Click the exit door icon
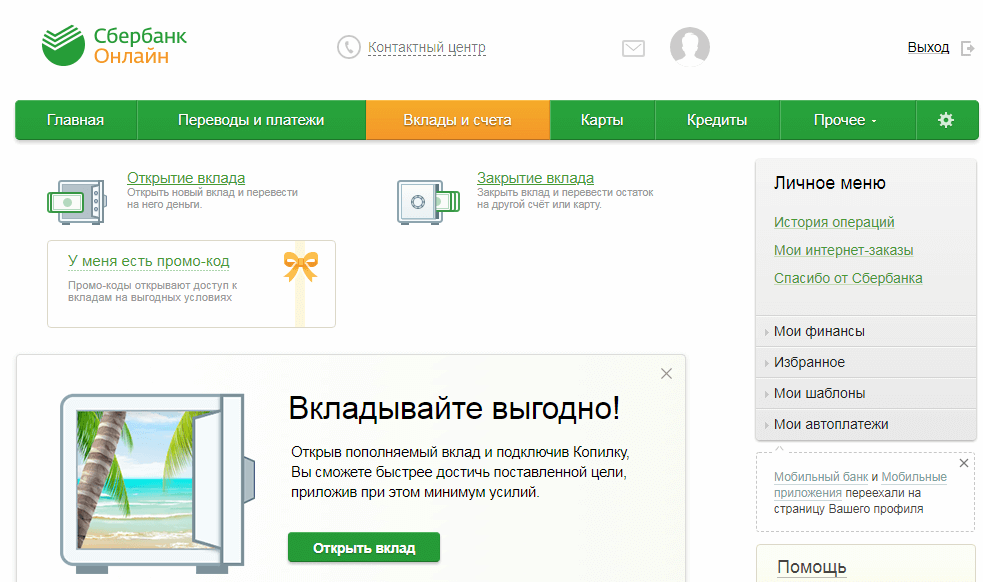 pos(967,48)
